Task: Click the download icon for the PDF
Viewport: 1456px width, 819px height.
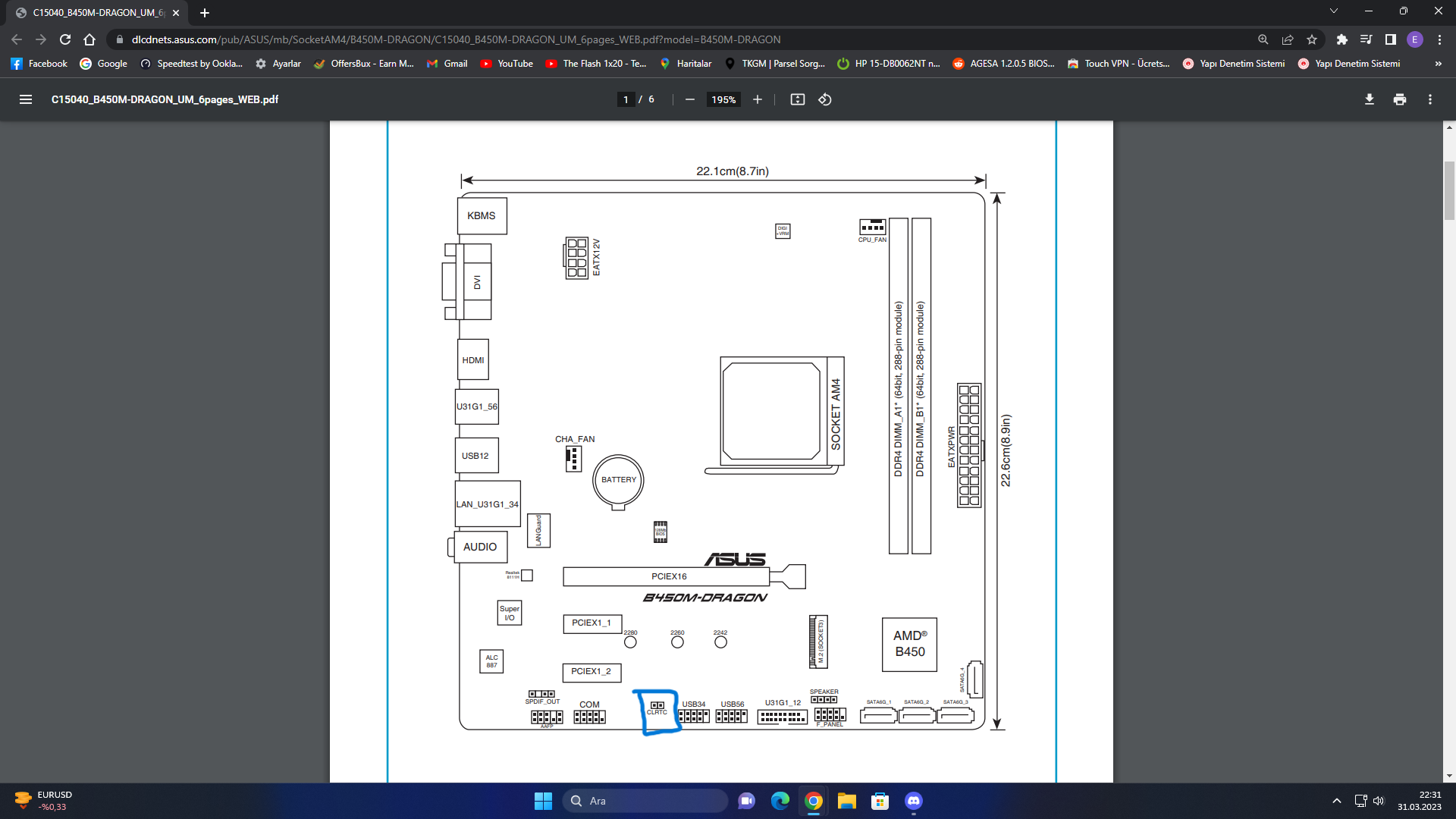Action: pyautogui.click(x=1369, y=99)
